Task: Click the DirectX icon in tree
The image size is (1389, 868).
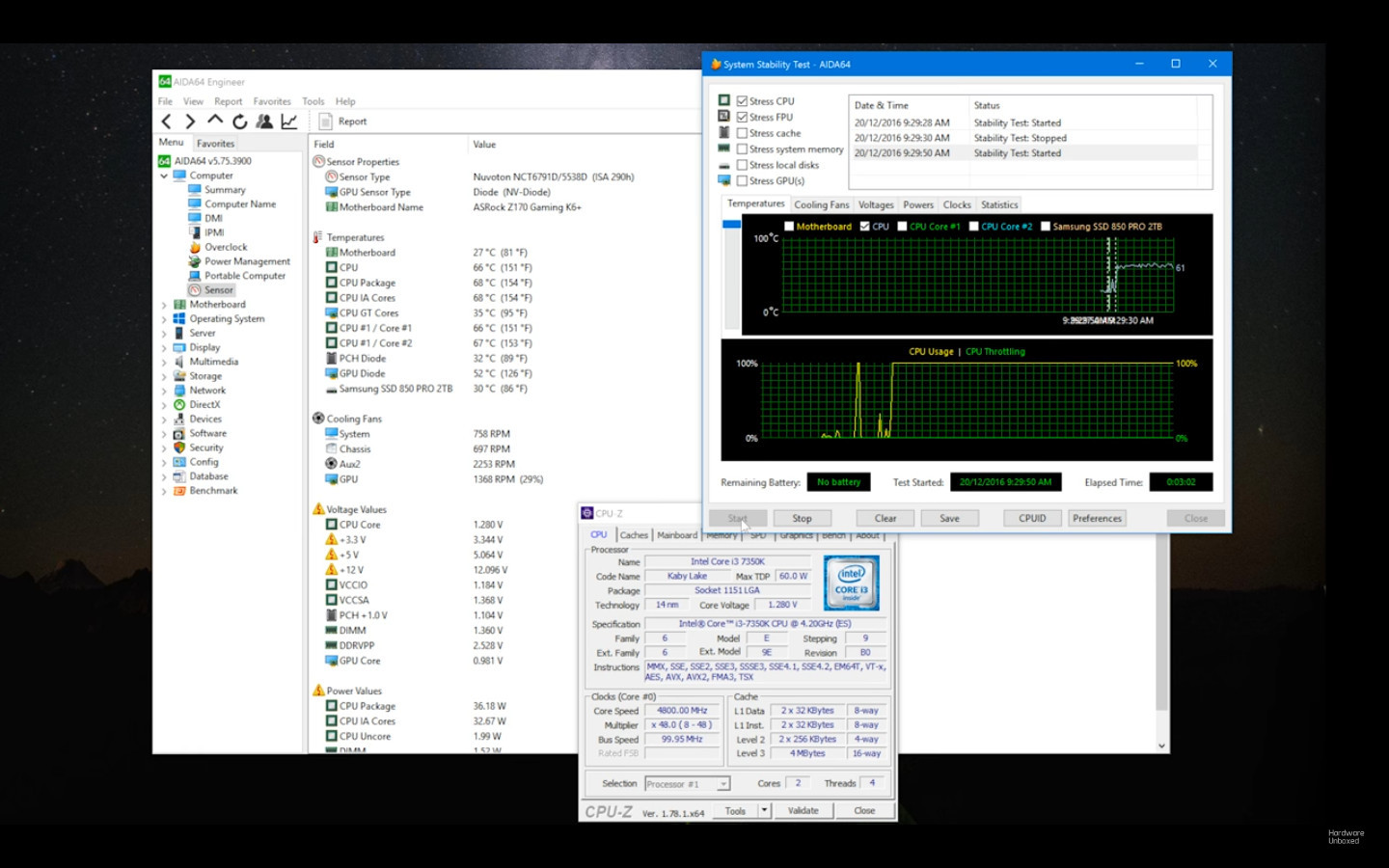Action: [179, 405]
